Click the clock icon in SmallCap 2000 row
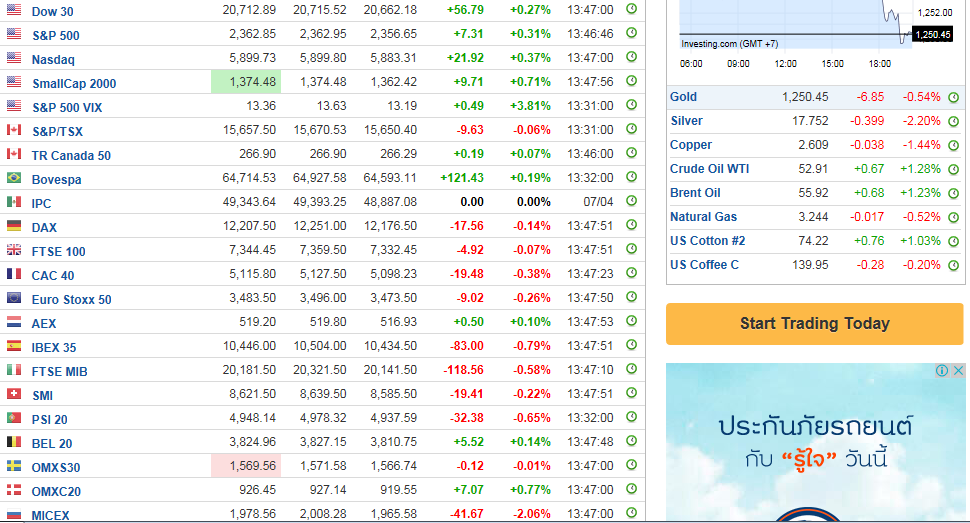Viewport: 970px width, 523px height. click(631, 80)
